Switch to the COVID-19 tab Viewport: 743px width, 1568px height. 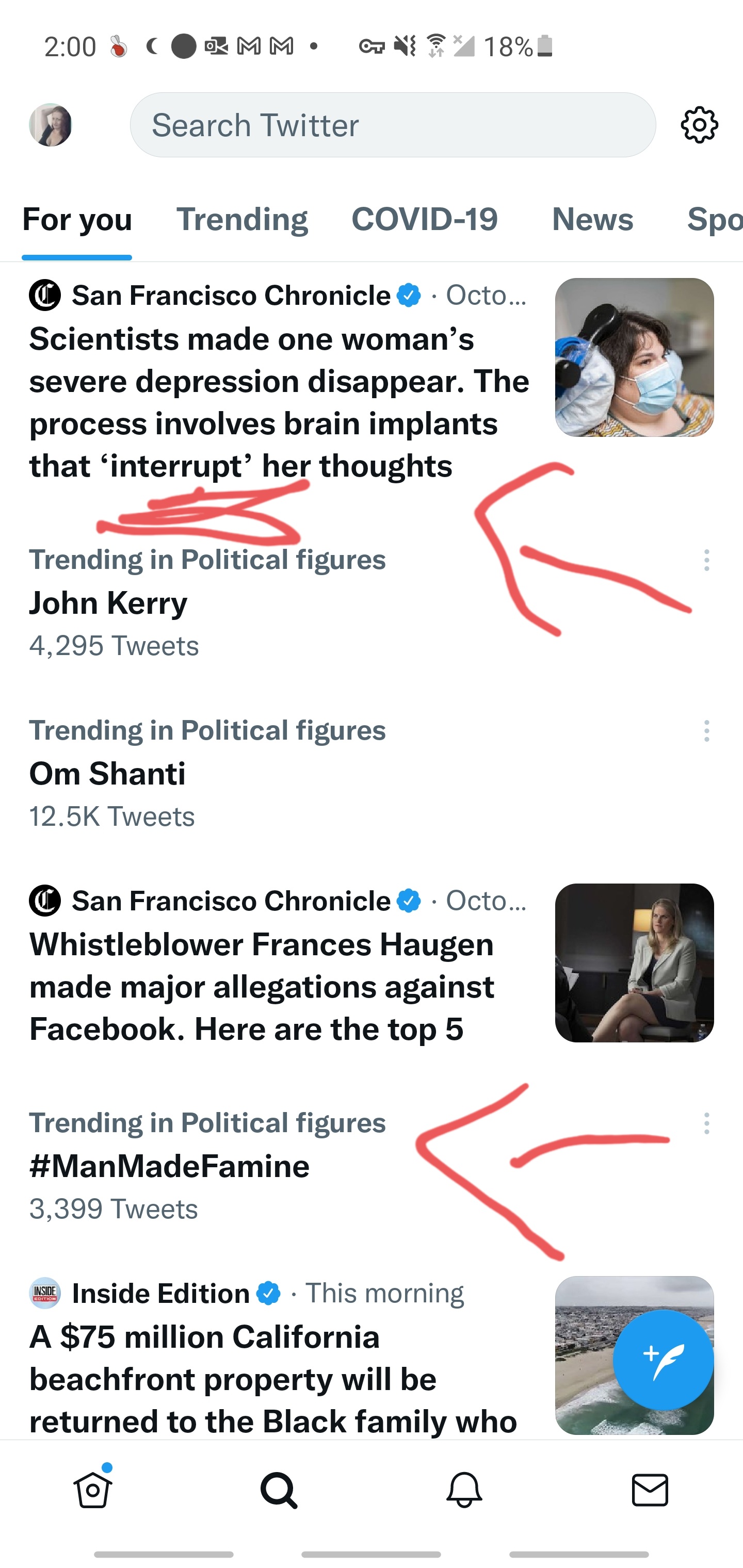click(x=425, y=219)
